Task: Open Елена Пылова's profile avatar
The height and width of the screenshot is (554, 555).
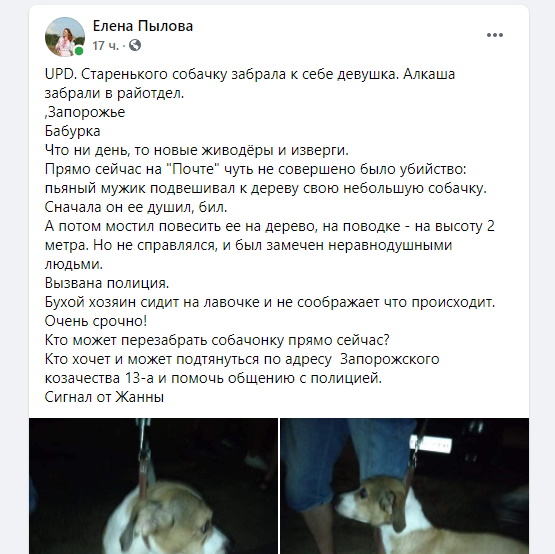Action: (65, 36)
